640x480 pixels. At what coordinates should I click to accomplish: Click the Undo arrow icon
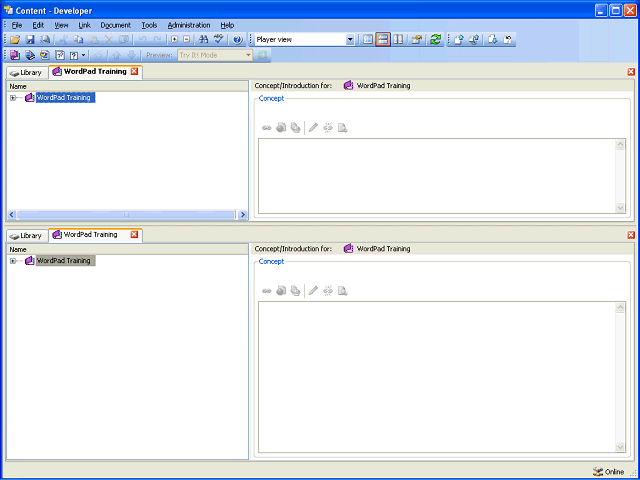(142, 40)
